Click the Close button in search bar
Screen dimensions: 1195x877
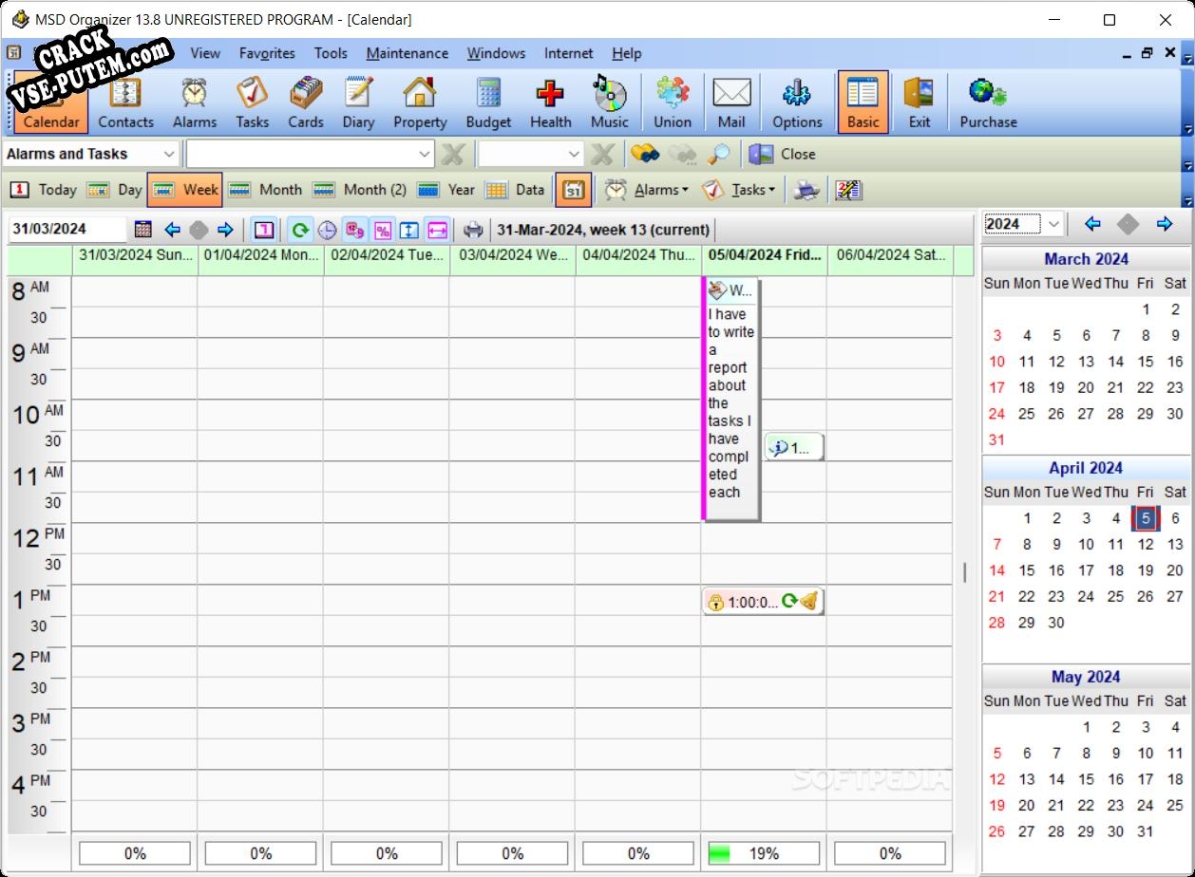783,154
